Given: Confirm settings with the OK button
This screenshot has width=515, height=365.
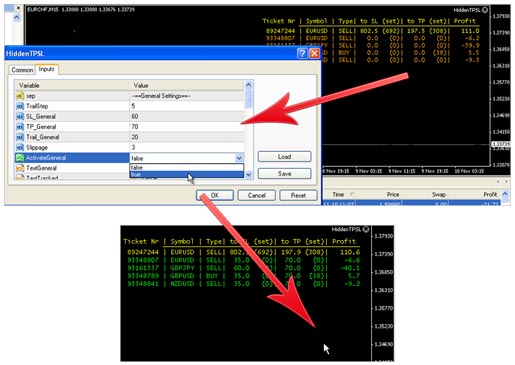Looking at the screenshot, I should tap(215, 195).
